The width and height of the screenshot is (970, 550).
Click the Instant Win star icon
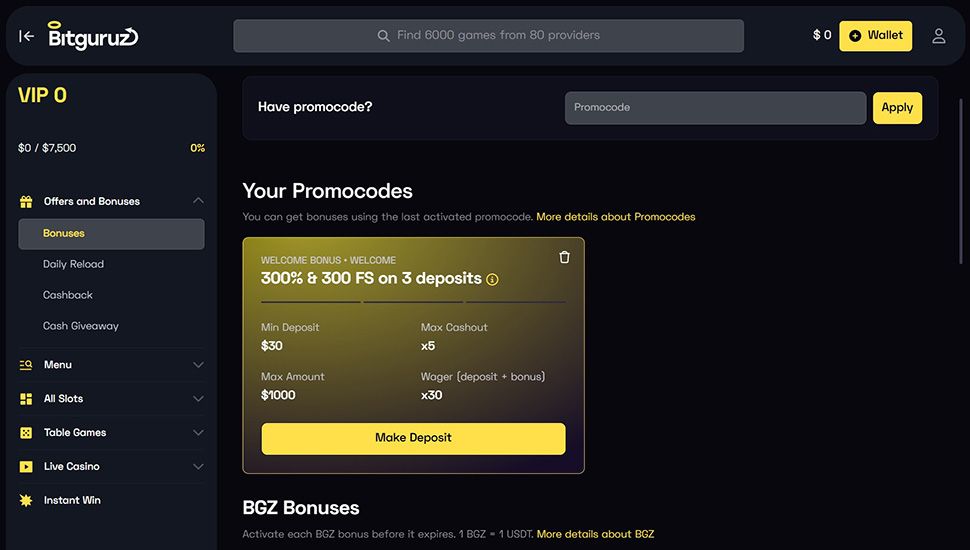pyautogui.click(x=26, y=500)
